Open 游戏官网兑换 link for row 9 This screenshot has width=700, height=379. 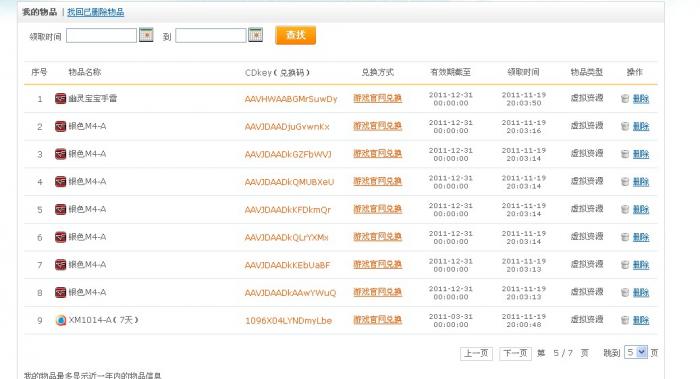378,320
